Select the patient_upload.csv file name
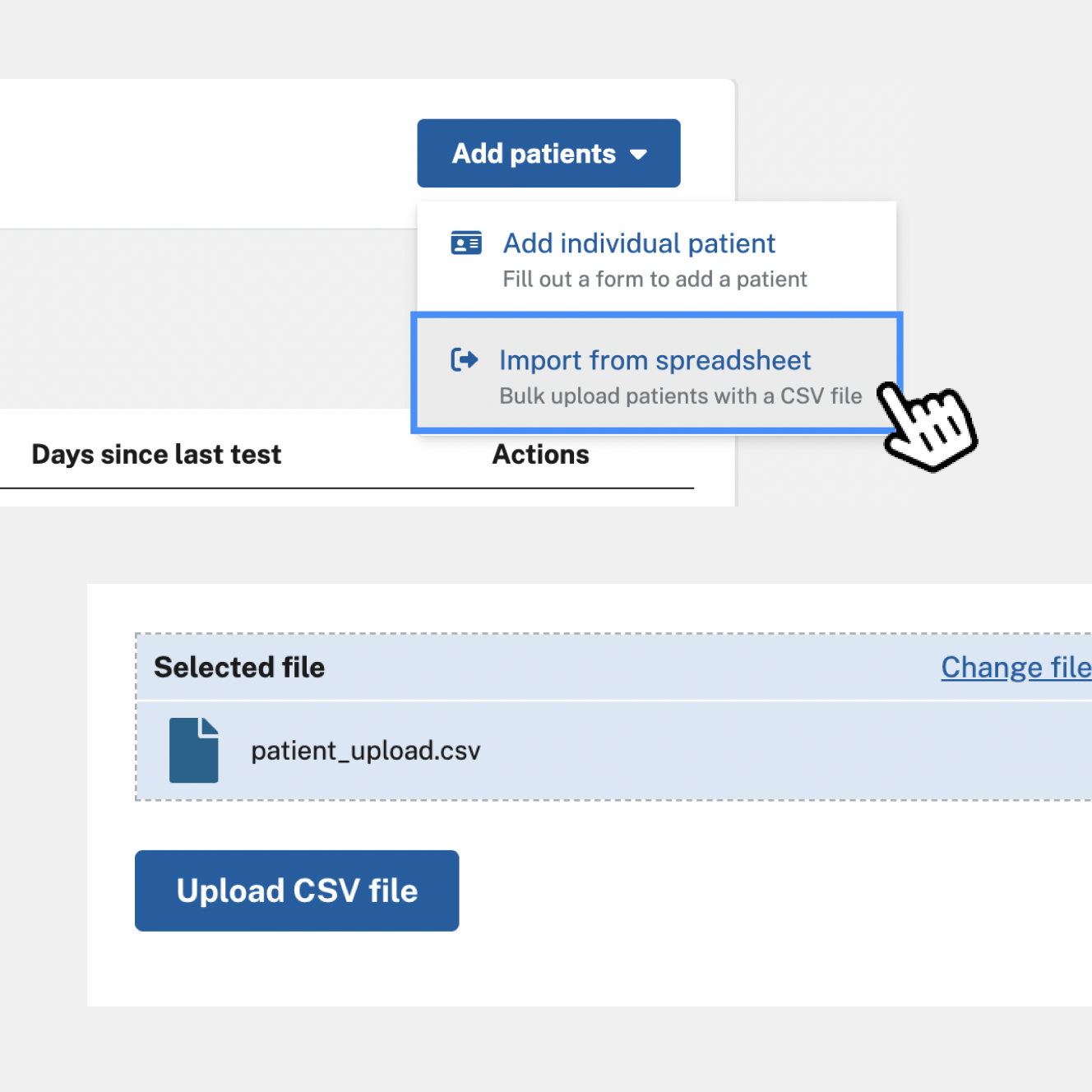 point(366,751)
